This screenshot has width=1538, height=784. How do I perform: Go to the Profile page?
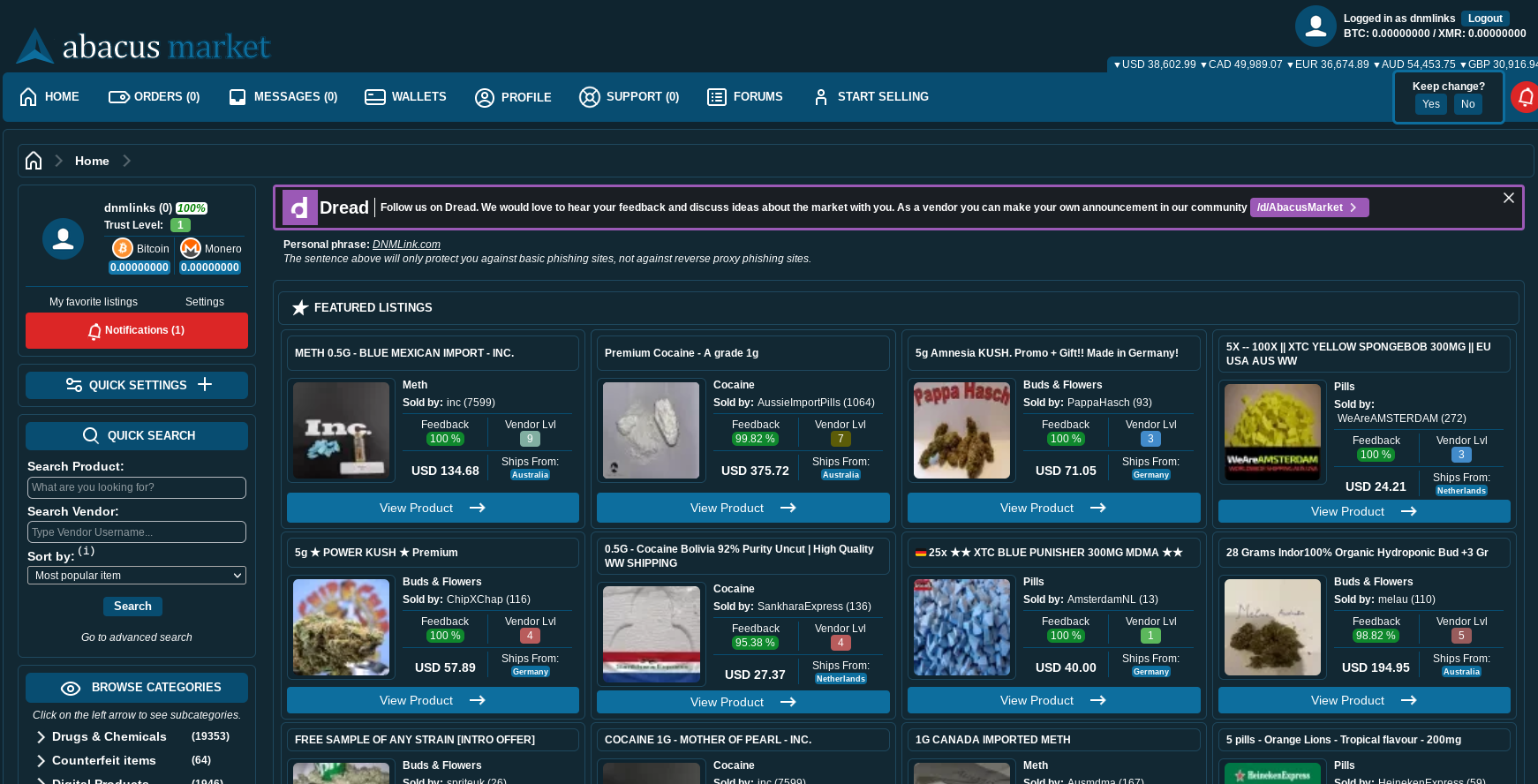pyautogui.click(x=513, y=97)
